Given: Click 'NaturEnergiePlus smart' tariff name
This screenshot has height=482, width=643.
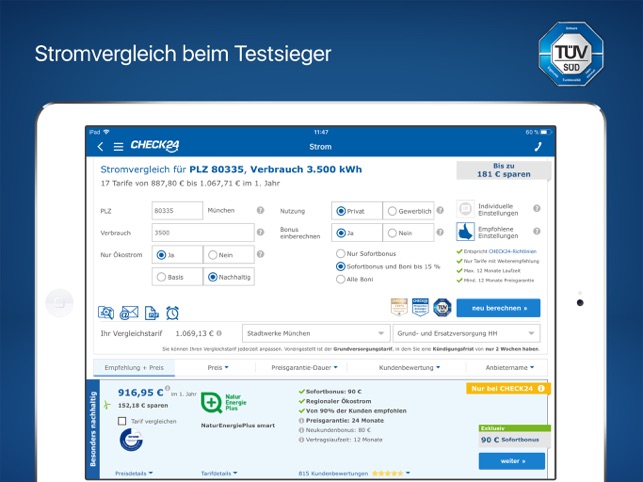Looking at the screenshot, I should tap(238, 425).
